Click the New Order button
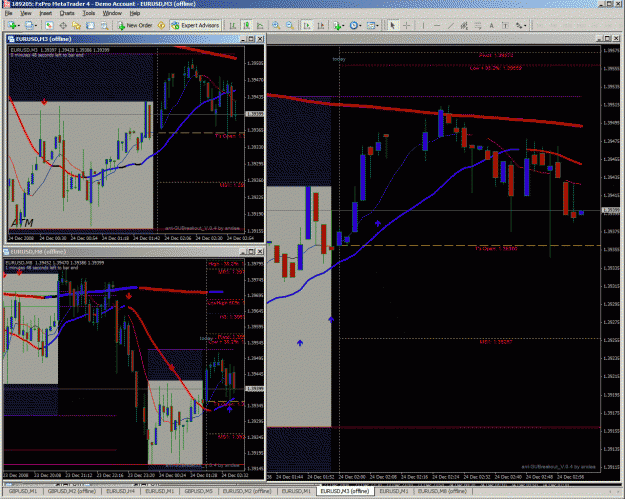Viewport: 625px width, 499px height. tap(135, 26)
